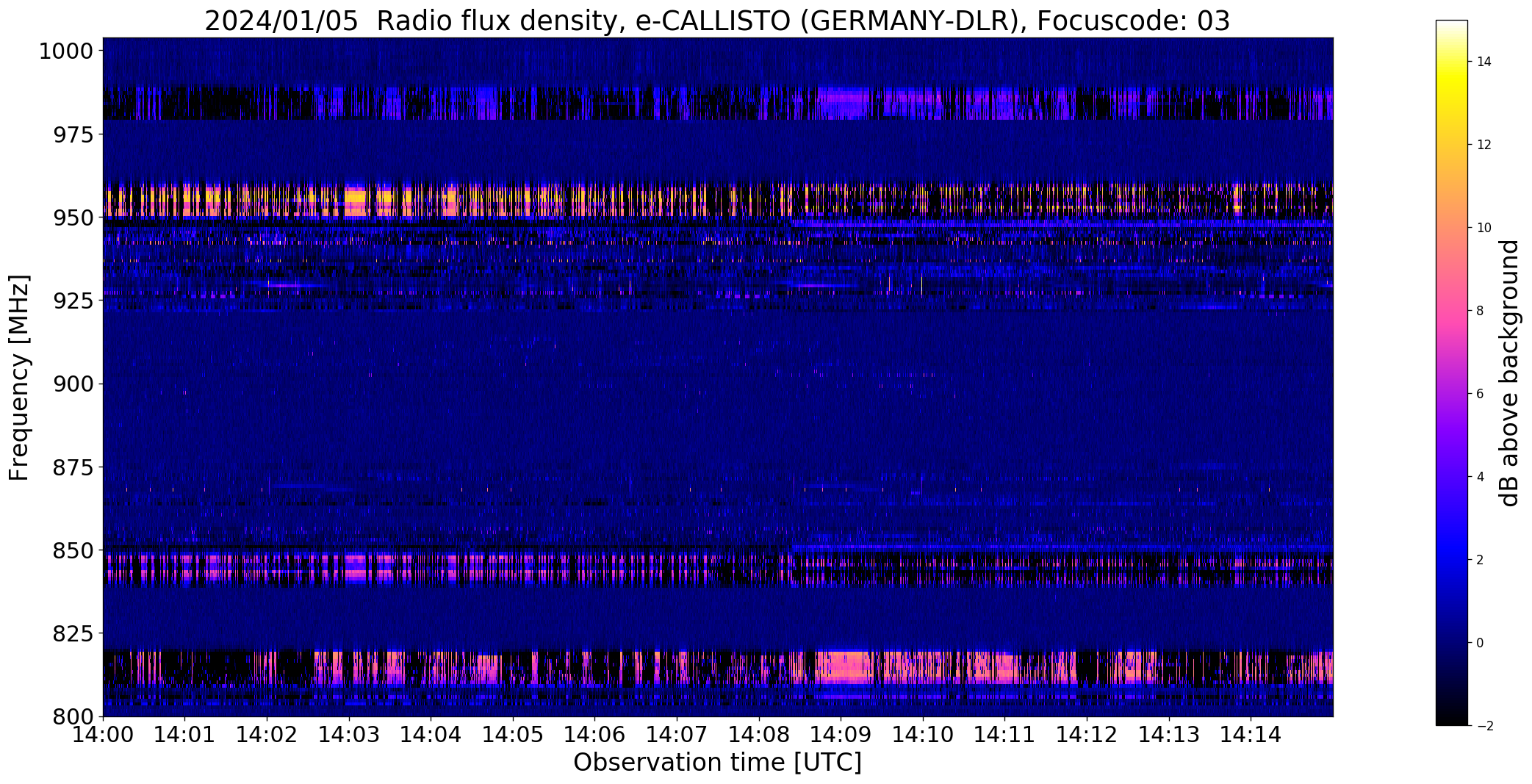Click the colorbar tick label 6
The height and width of the screenshot is (784, 1532).
[x=1480, y=394]
